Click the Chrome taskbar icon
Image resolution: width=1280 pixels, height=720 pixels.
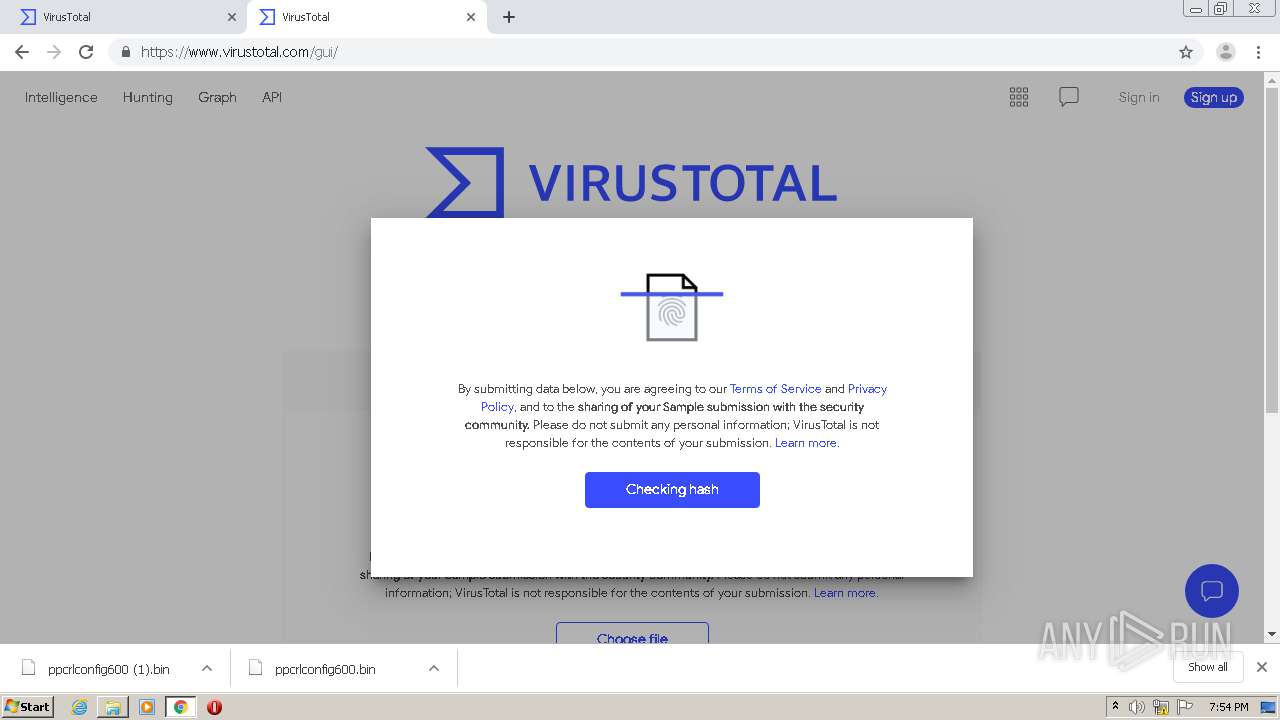tap(180, 707)
